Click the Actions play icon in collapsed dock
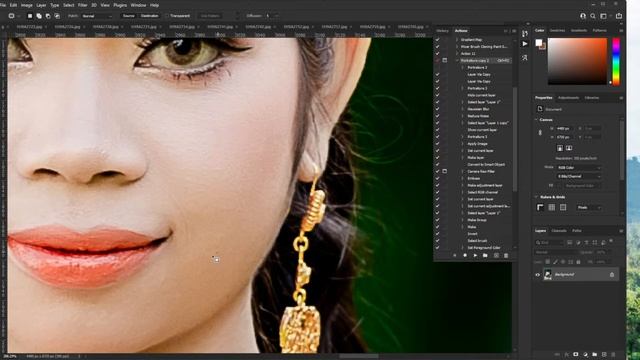 pos(524,44)
